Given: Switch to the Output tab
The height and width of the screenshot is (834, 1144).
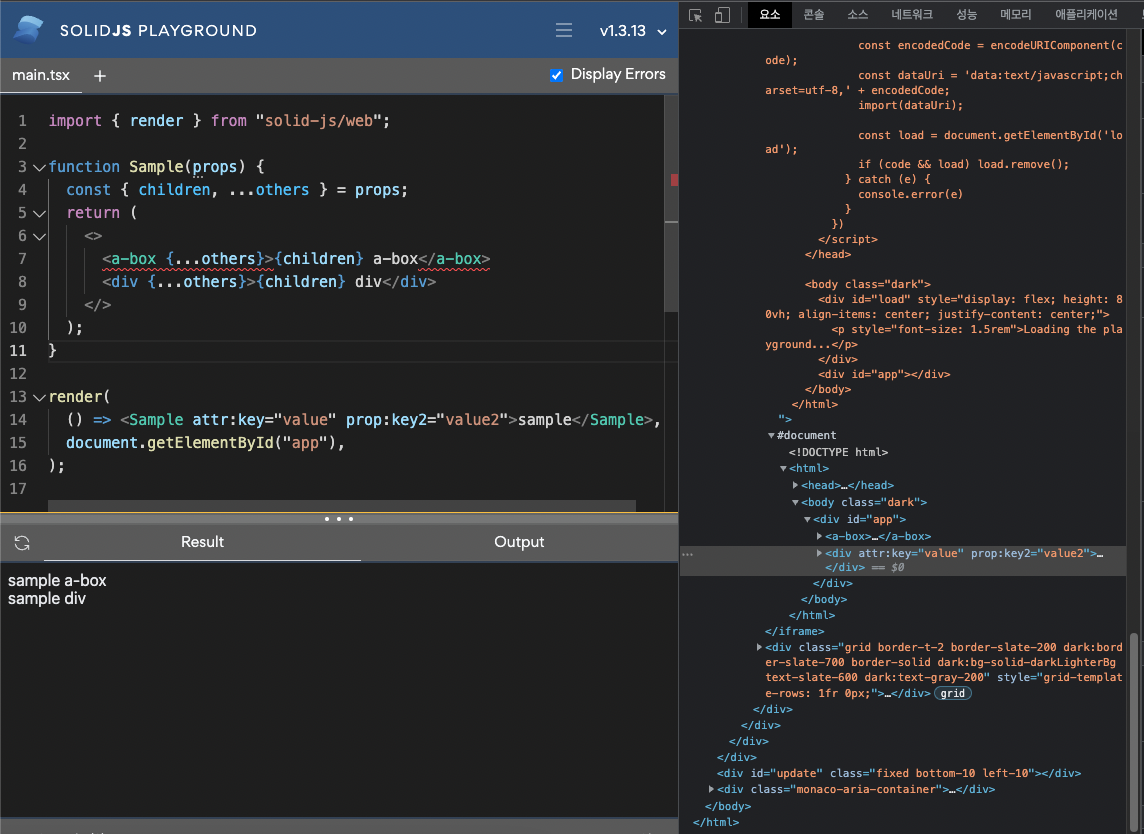Looking at the screenshot, I should (x=519, y=542).
